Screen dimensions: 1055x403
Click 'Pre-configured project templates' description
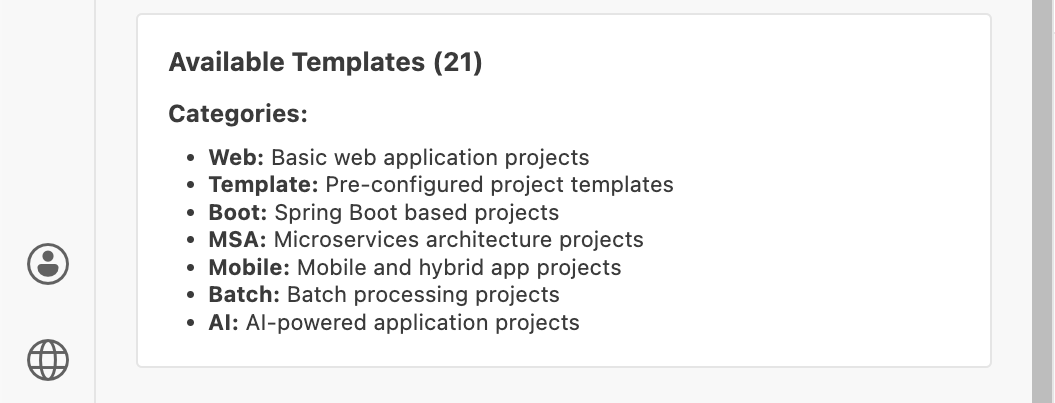[499, 185]
